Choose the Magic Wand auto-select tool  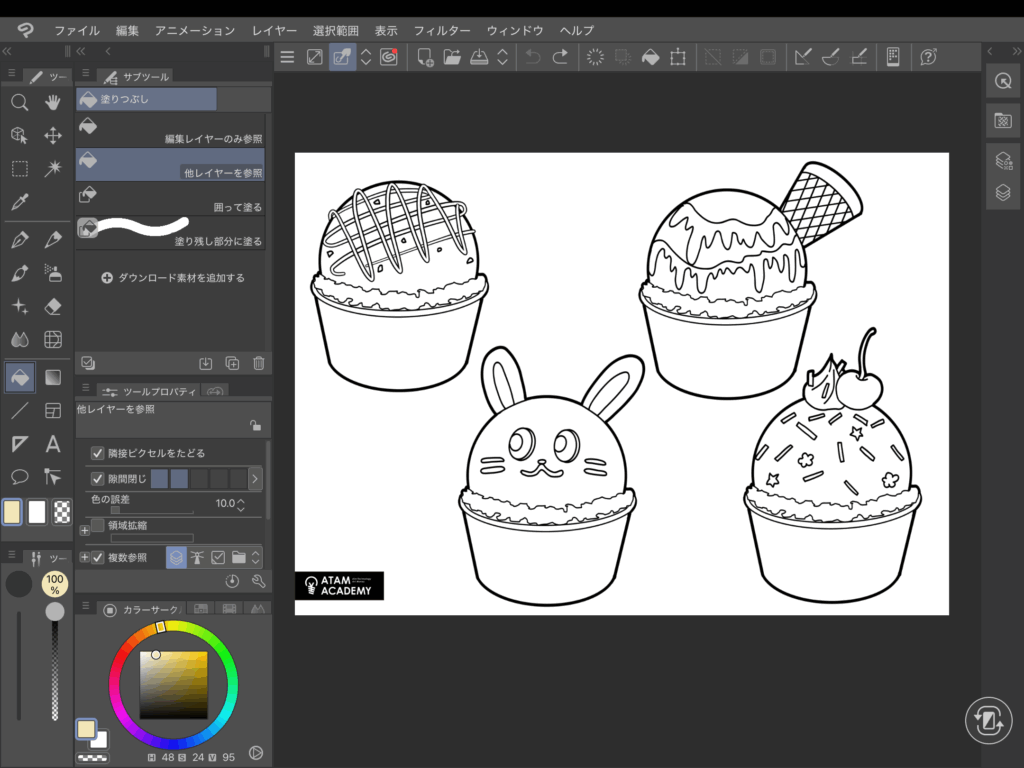point(54,168)
